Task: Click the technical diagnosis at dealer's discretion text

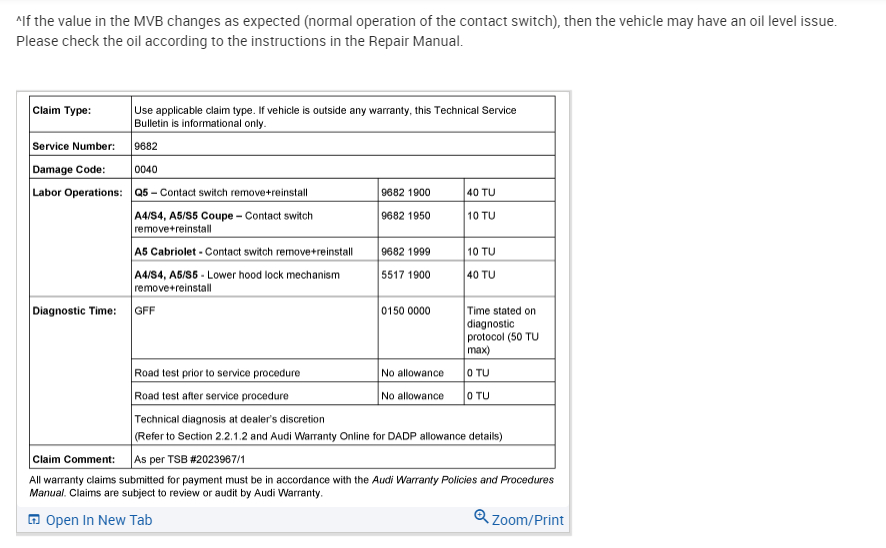Action: (x=230, y=419)
